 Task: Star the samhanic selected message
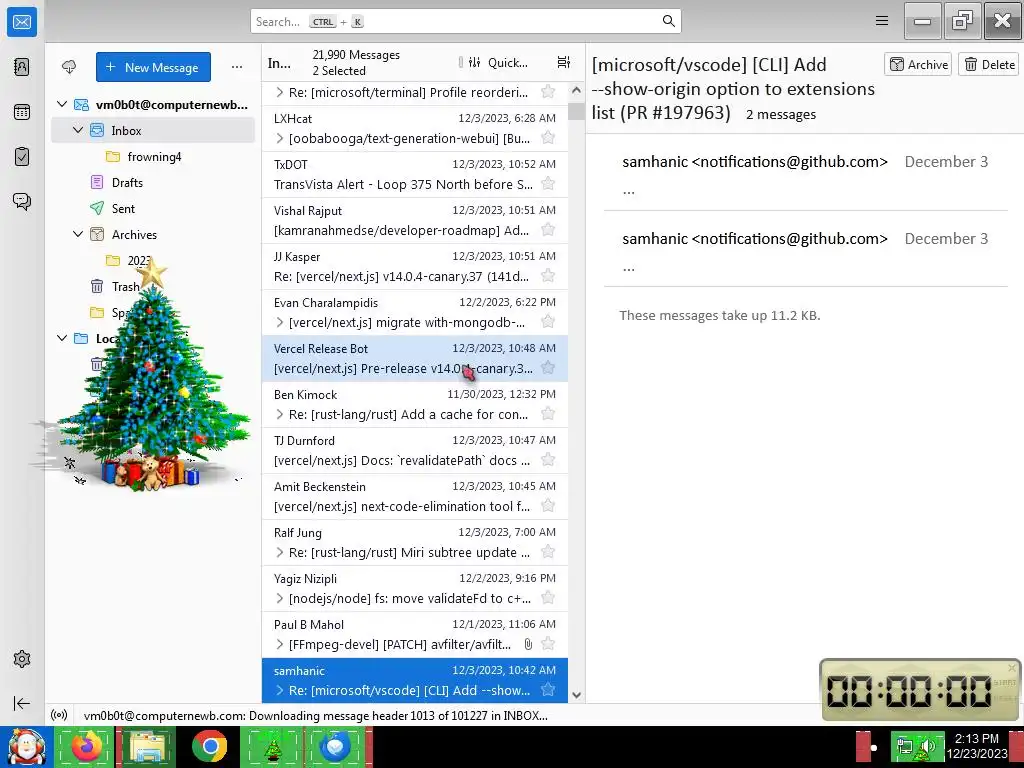(548, 690)
